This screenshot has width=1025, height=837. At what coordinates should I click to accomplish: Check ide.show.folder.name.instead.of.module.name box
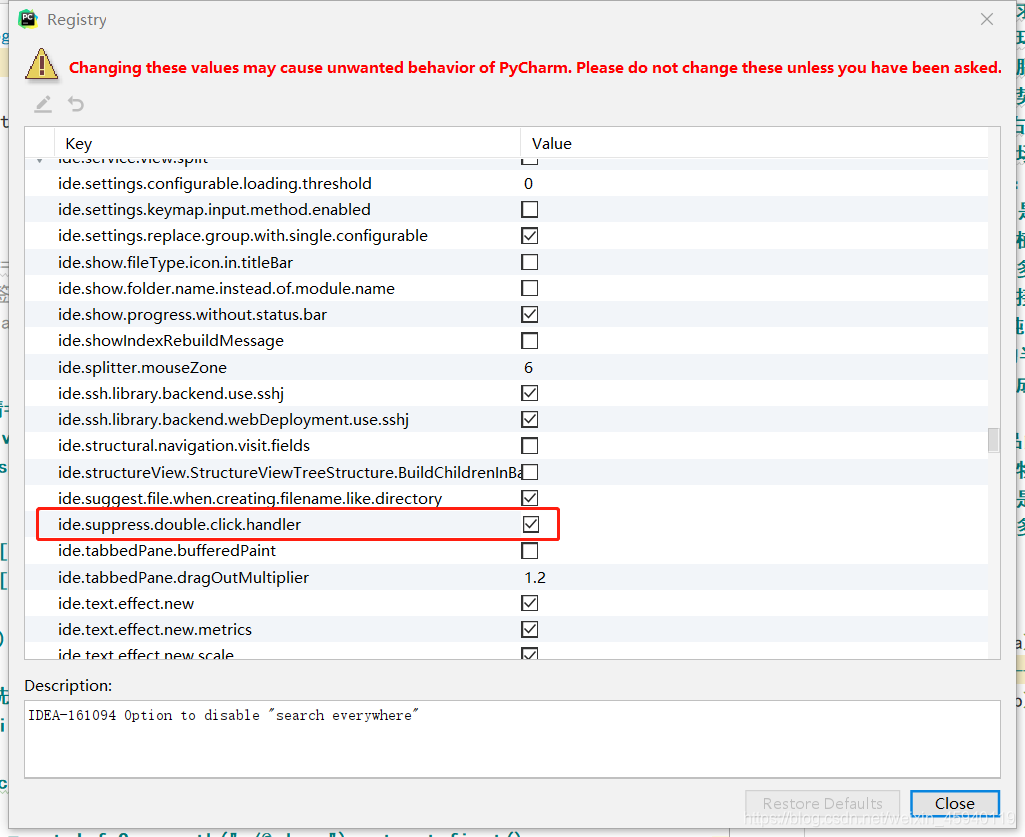point(529,288)
